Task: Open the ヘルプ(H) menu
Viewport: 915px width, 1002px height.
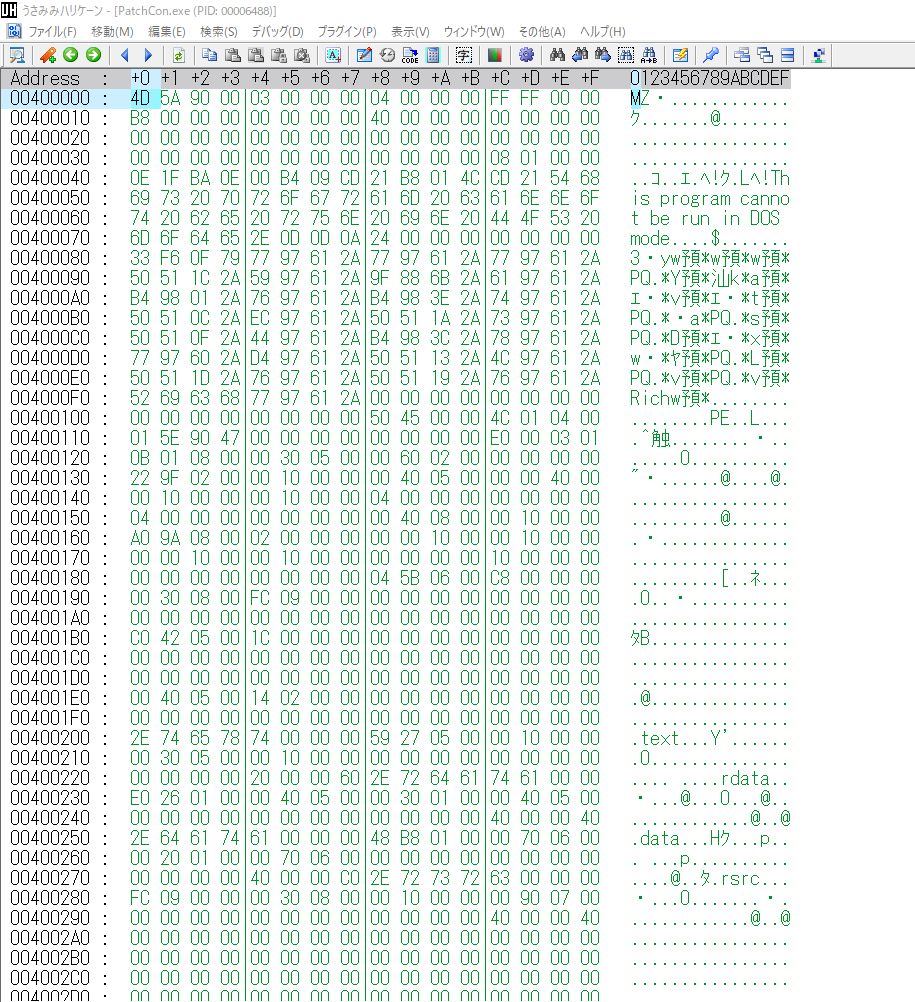Action: pyautogui.click(x=603, y=31)
